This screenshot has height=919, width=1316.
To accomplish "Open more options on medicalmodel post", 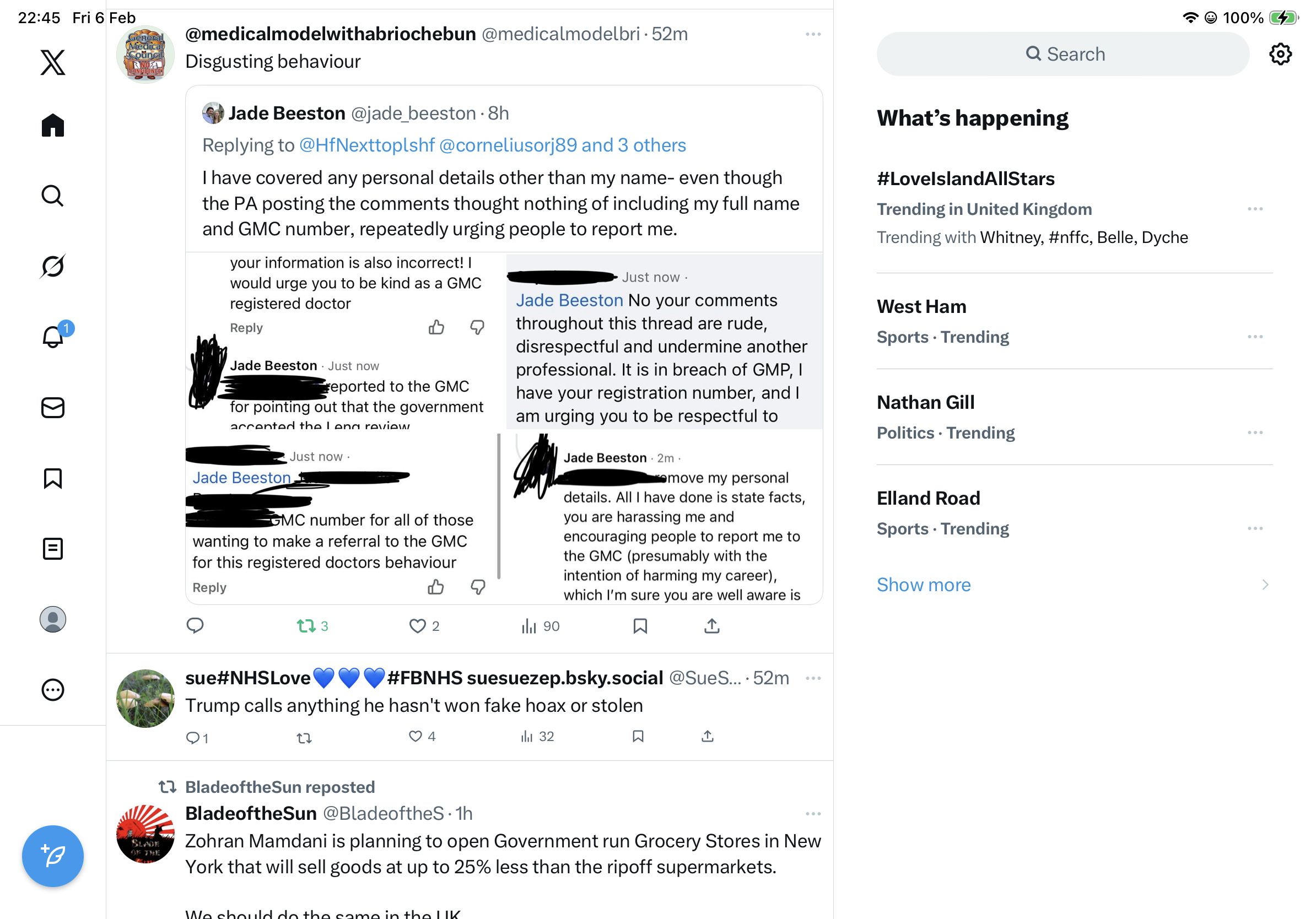I will coord(813,34).
